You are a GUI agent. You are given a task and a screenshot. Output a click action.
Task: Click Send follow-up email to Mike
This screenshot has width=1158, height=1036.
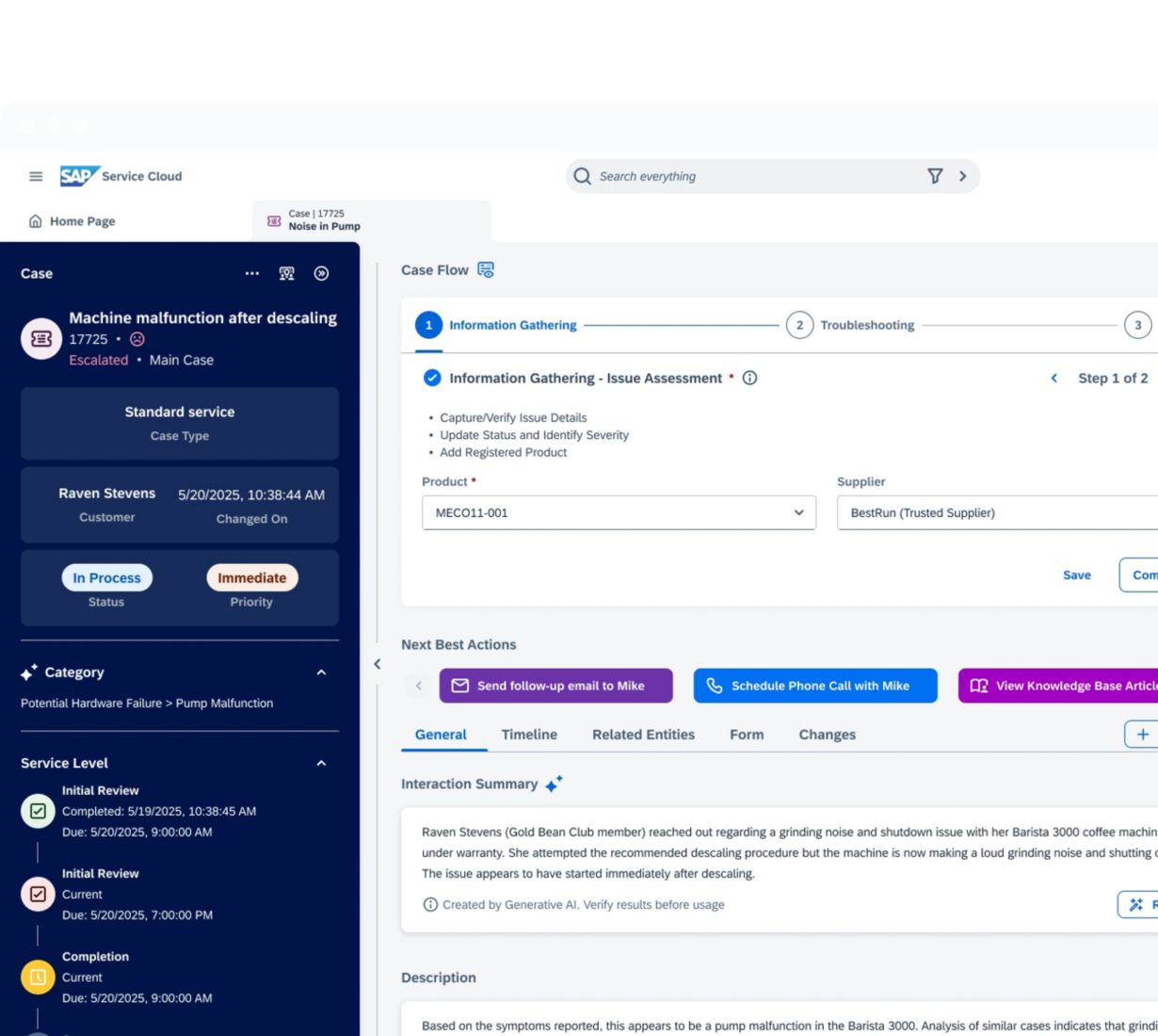tap(555, 686)
